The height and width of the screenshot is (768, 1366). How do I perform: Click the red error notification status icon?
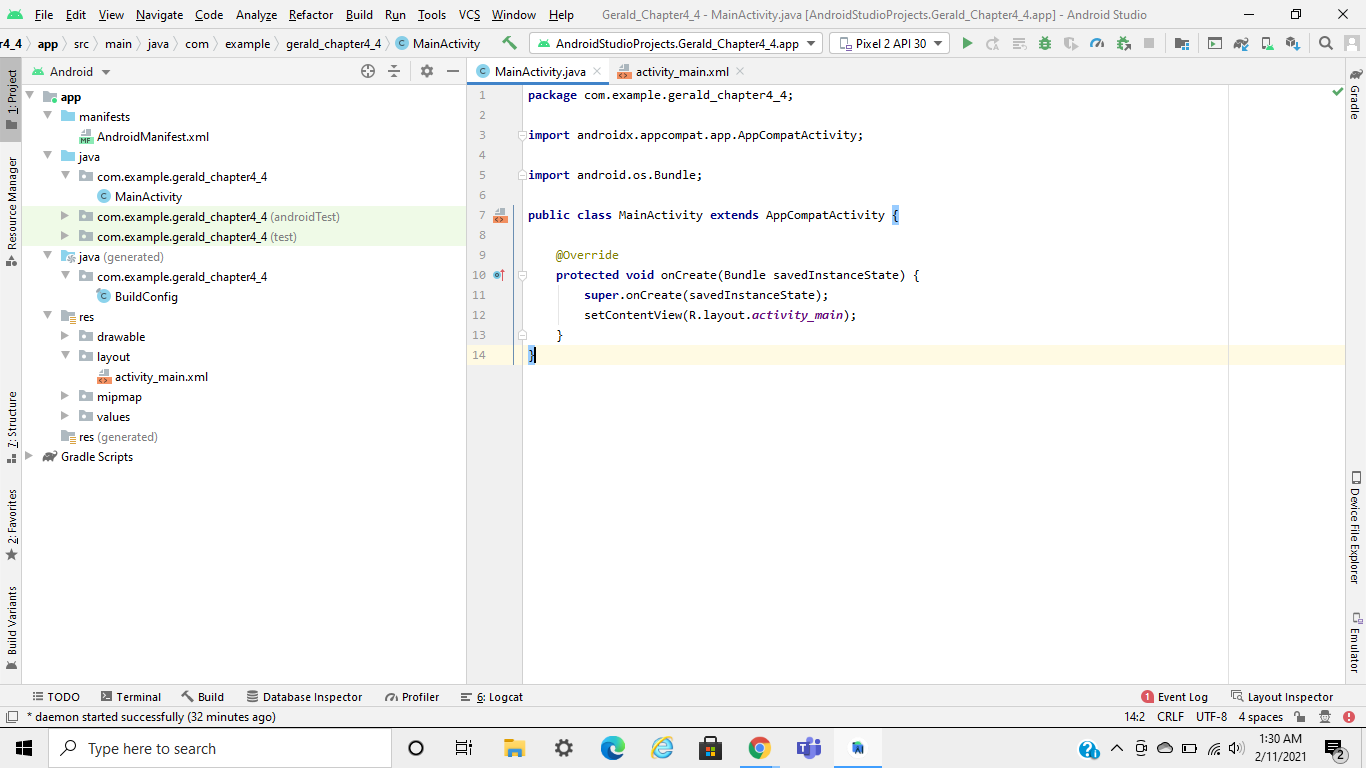point(1349,717)
